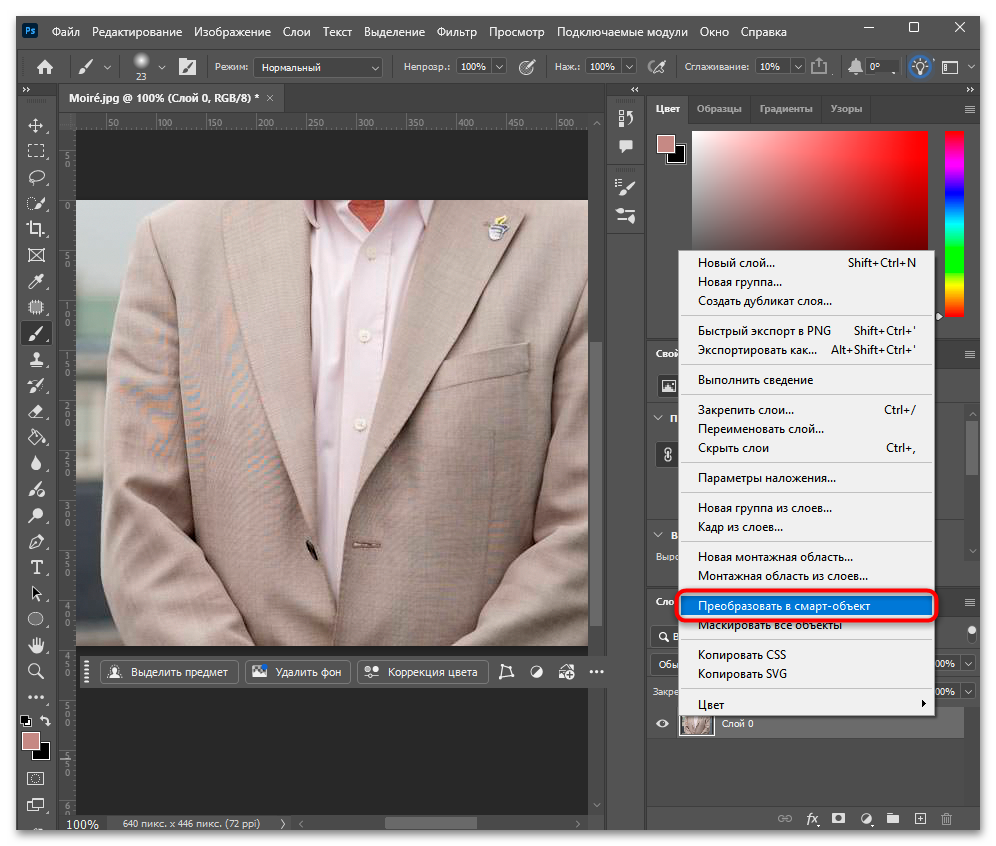Select the Rectangular Marquee tool
Viewport: 996px width, 846px height.
coord(36,151)
